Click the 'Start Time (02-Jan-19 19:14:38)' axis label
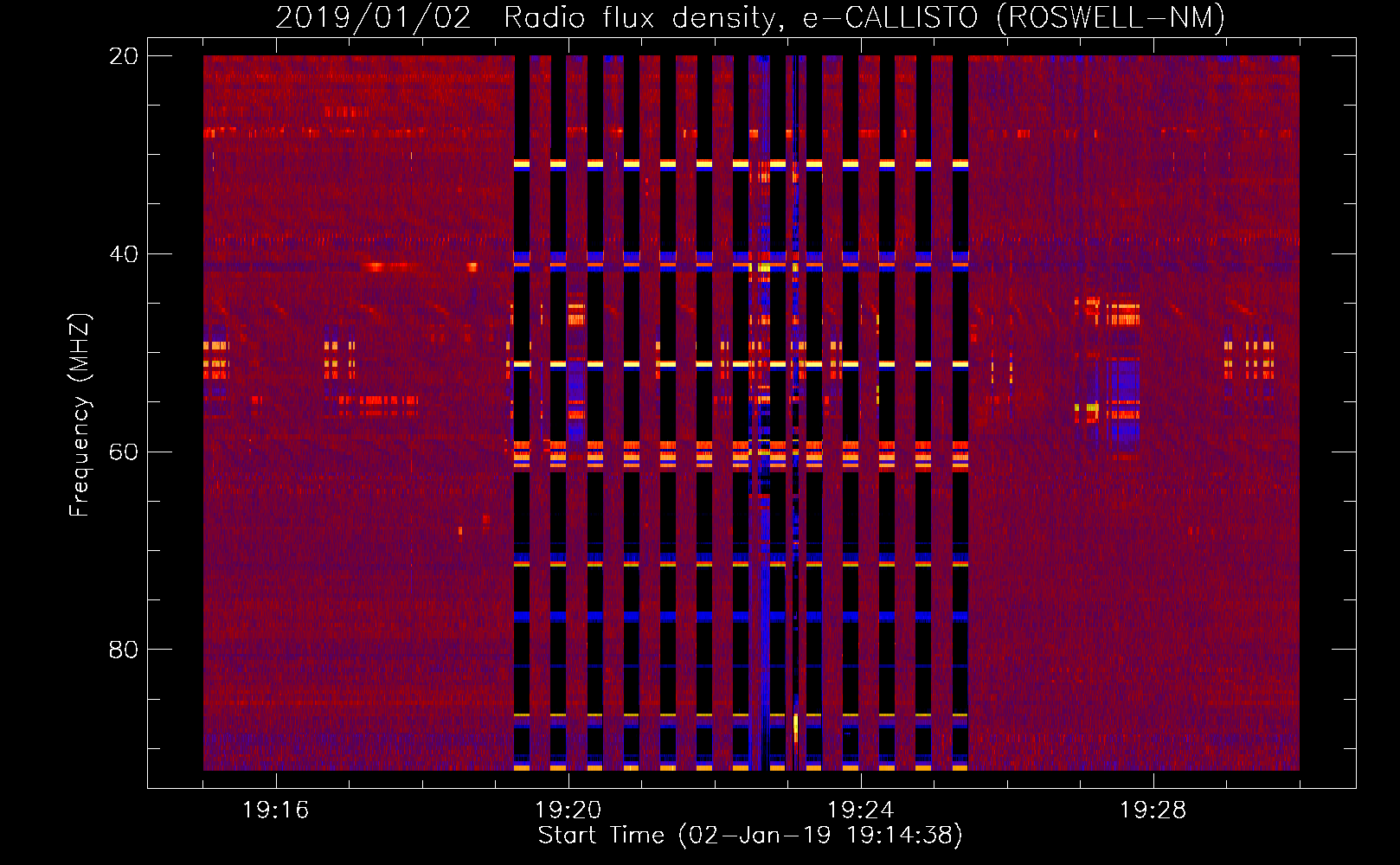The width and height of the screenshot is (1400, 865). point(750,836)
